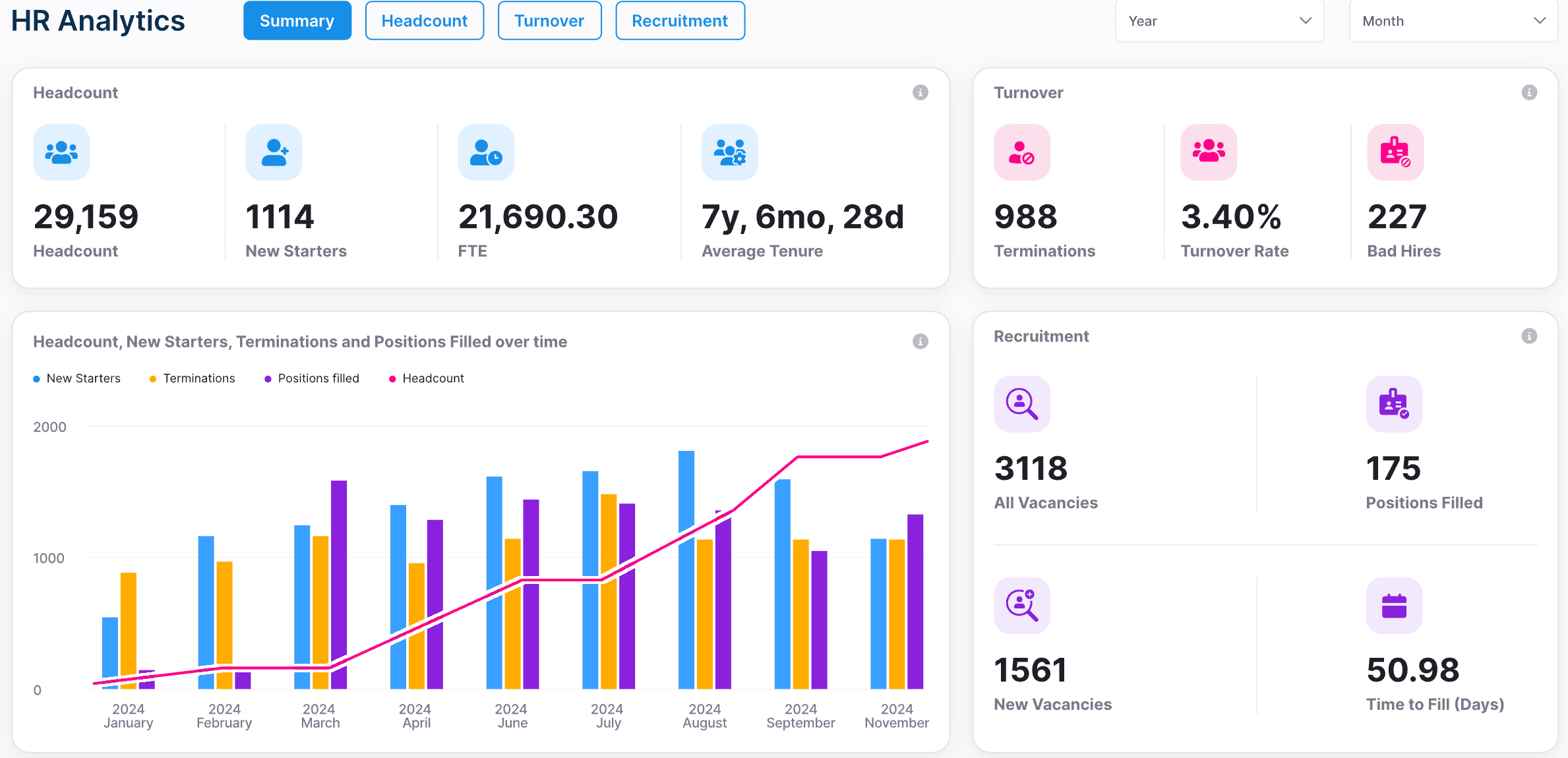Toggle Terminations series in chart legend
The width and height of the screenshot is (1568, 758).
point(192,378)
